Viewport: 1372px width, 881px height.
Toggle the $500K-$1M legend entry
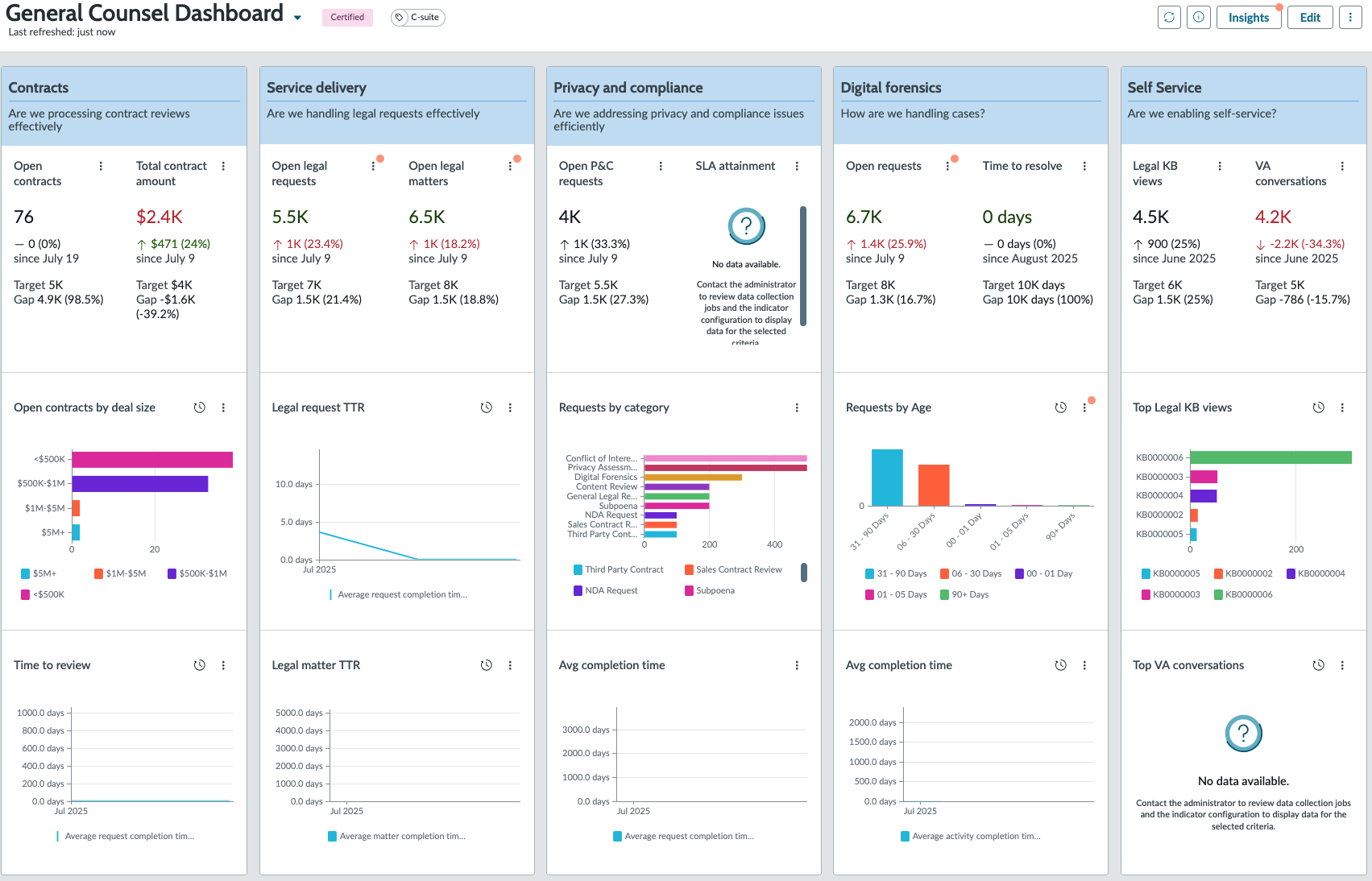[x=197, y=573]
